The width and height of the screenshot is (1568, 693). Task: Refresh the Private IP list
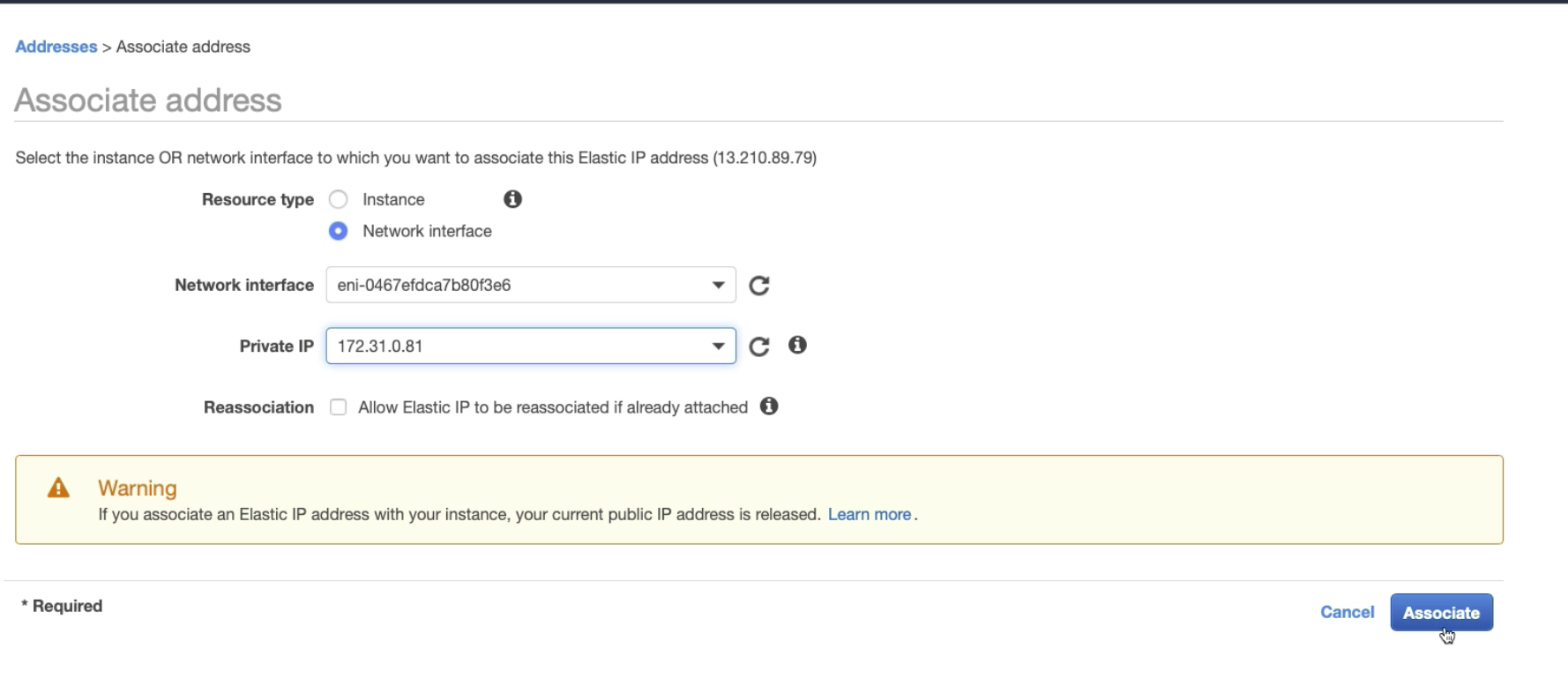759,346
